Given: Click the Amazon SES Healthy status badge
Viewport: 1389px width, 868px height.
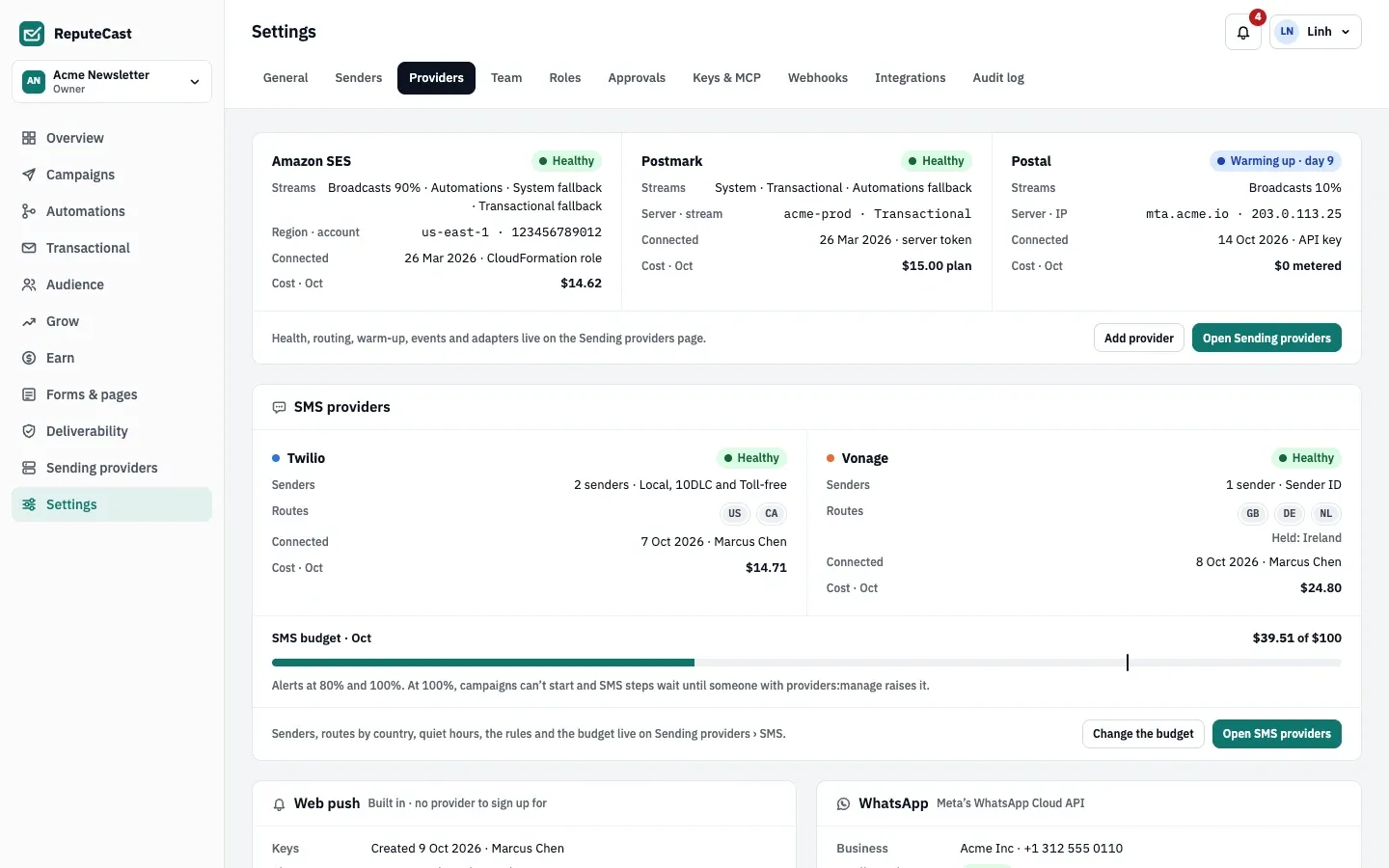Looking at the screenshot, I should (x=566, y=161).
